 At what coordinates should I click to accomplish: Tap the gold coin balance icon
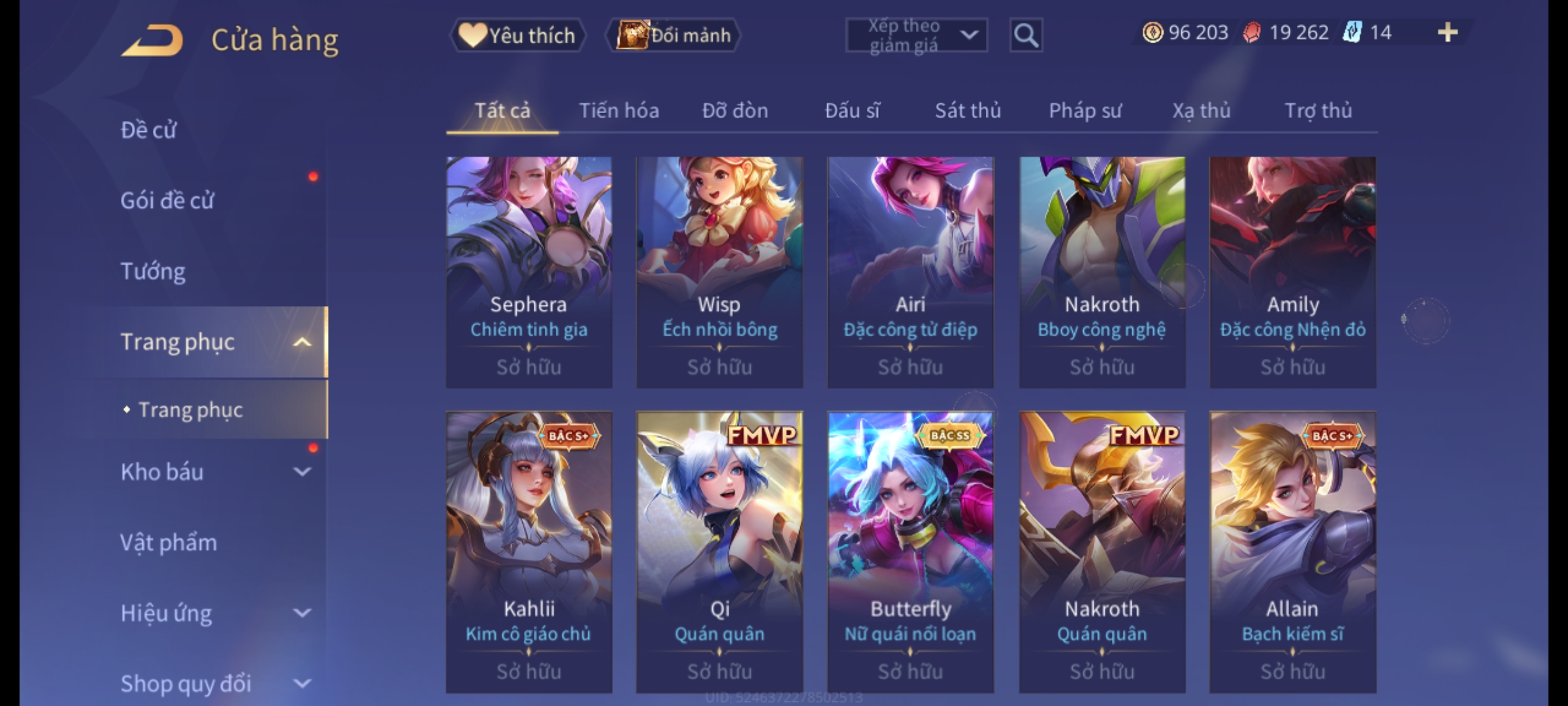pyautogui.click(x=1152, y=32)
